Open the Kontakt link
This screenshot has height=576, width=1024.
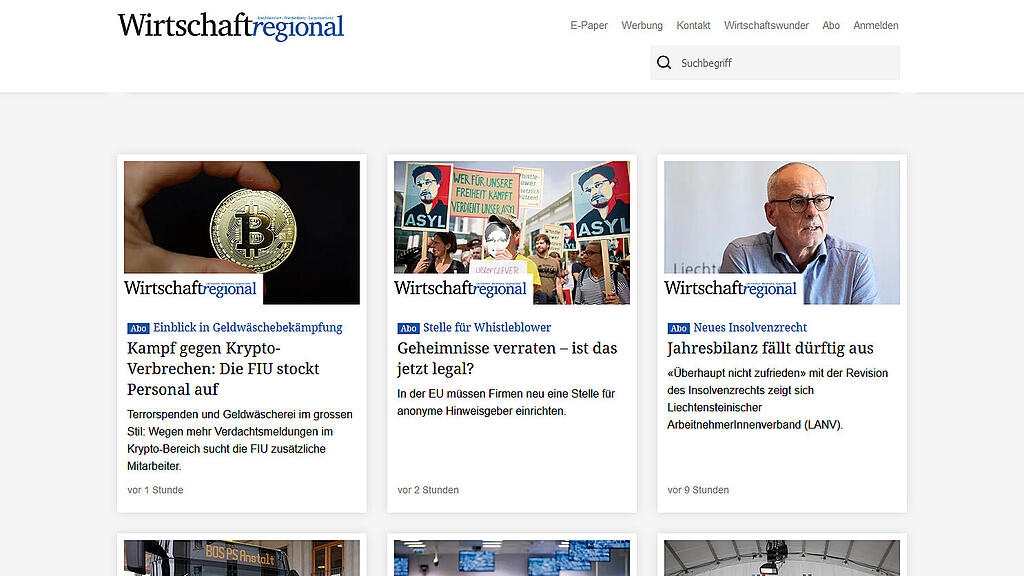[693, 25]
